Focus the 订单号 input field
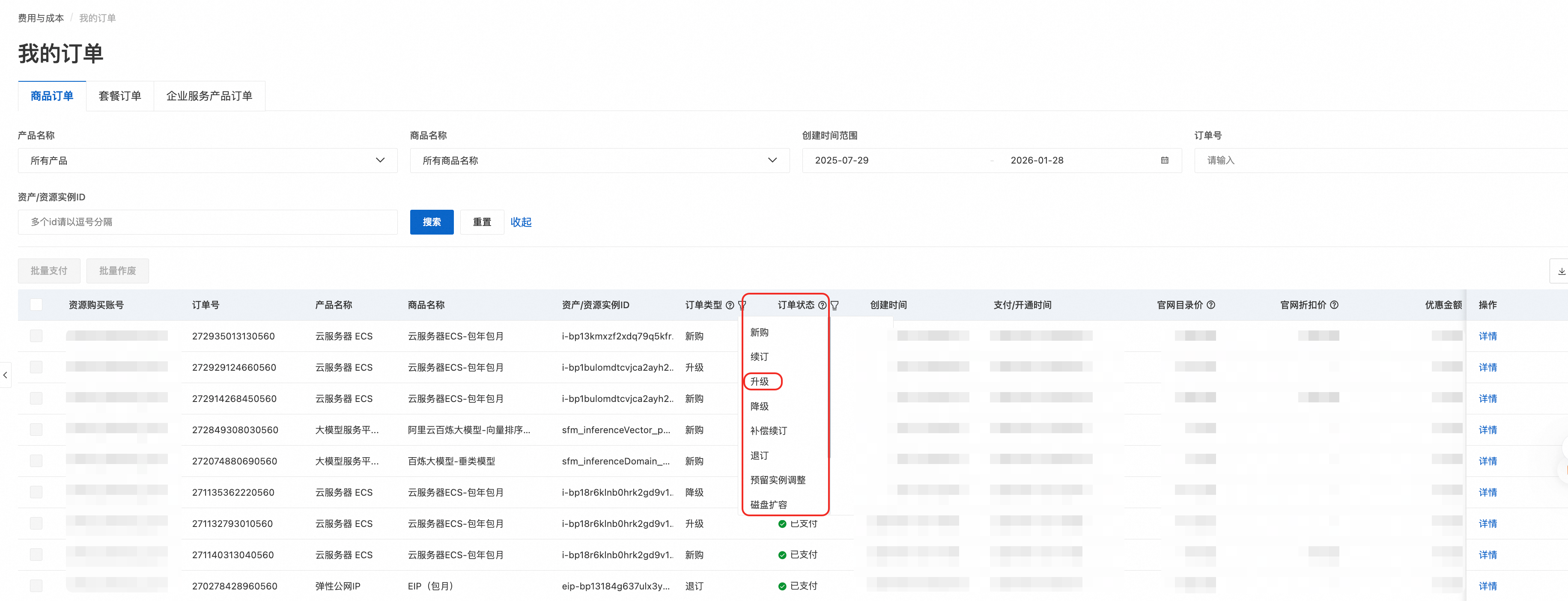 [x=1380, y=161]
